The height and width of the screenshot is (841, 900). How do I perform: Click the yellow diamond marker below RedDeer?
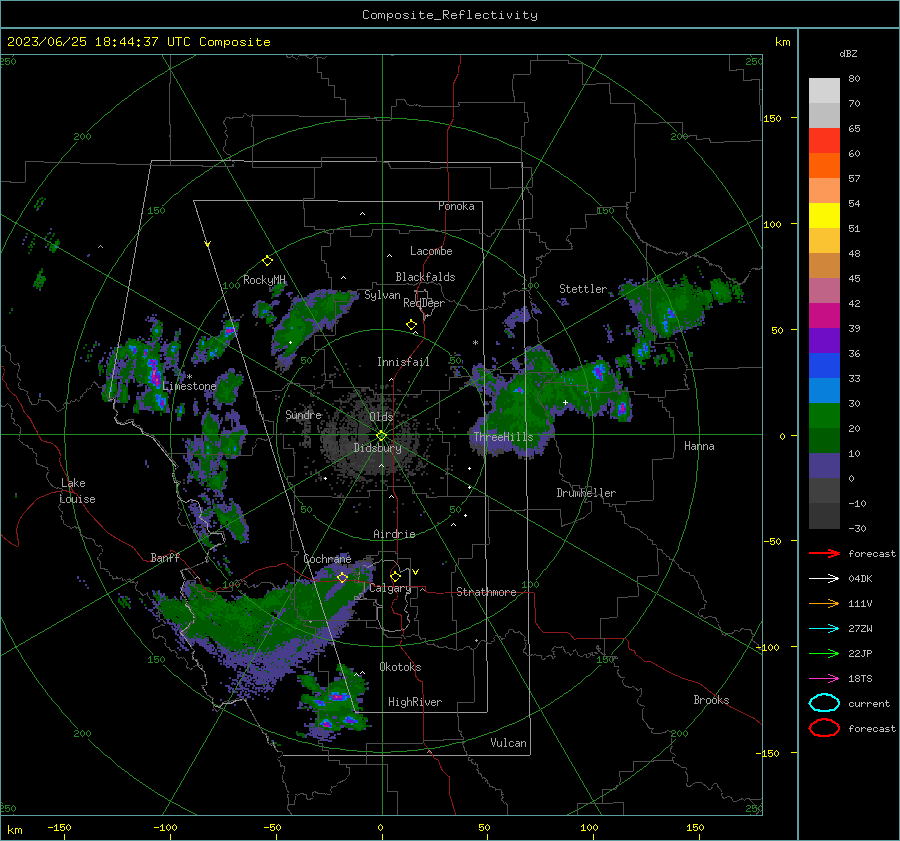(x=412, y=325)
